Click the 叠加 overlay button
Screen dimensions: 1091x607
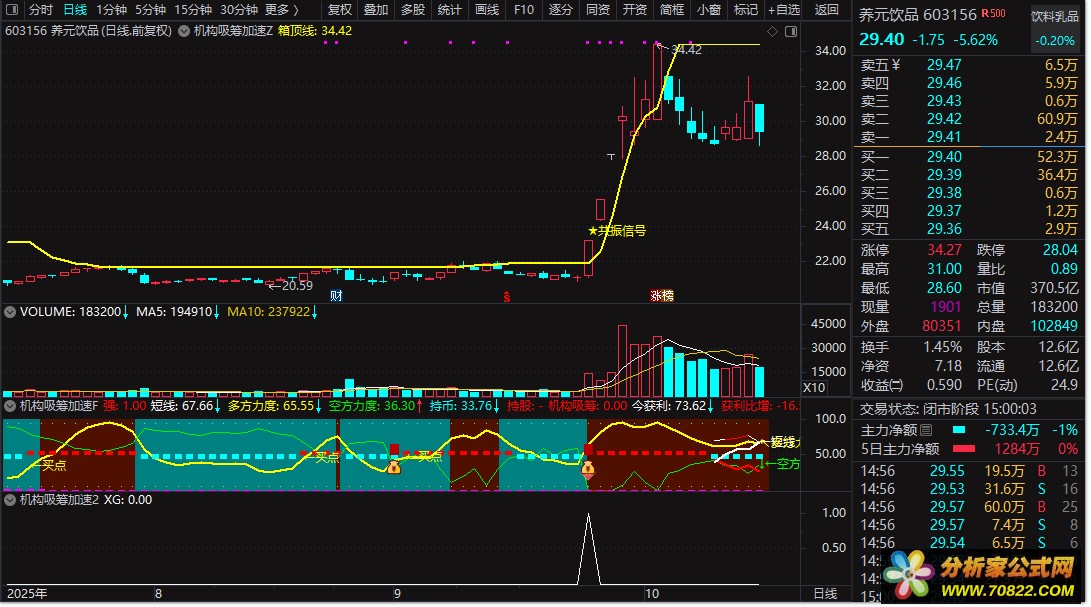click(x=376, y=10)
